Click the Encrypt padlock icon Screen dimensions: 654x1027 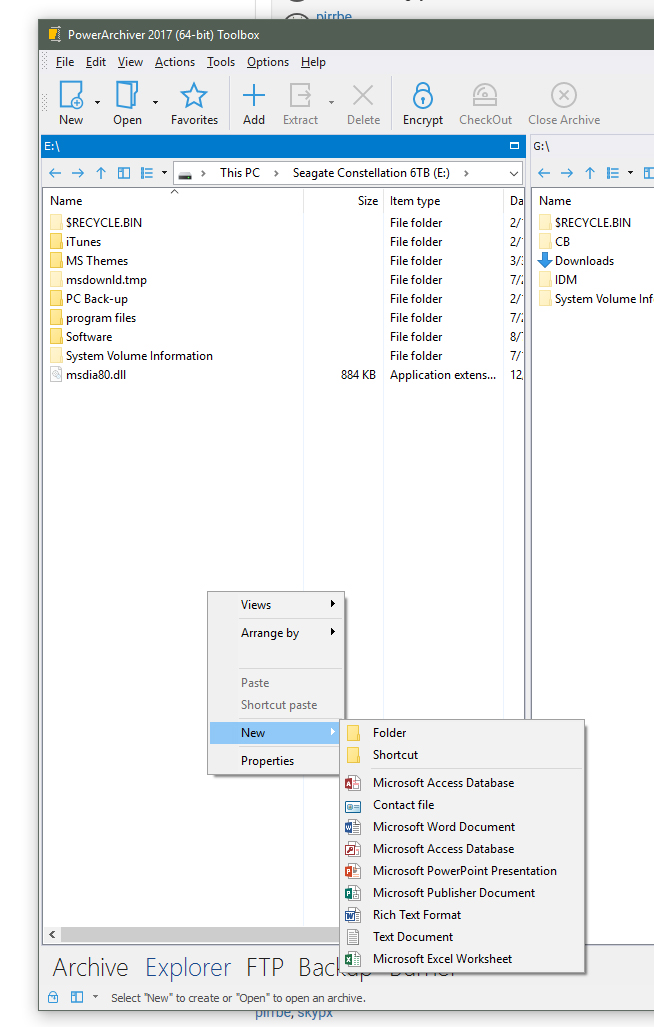pyautogui.click(x=422, y=96)
